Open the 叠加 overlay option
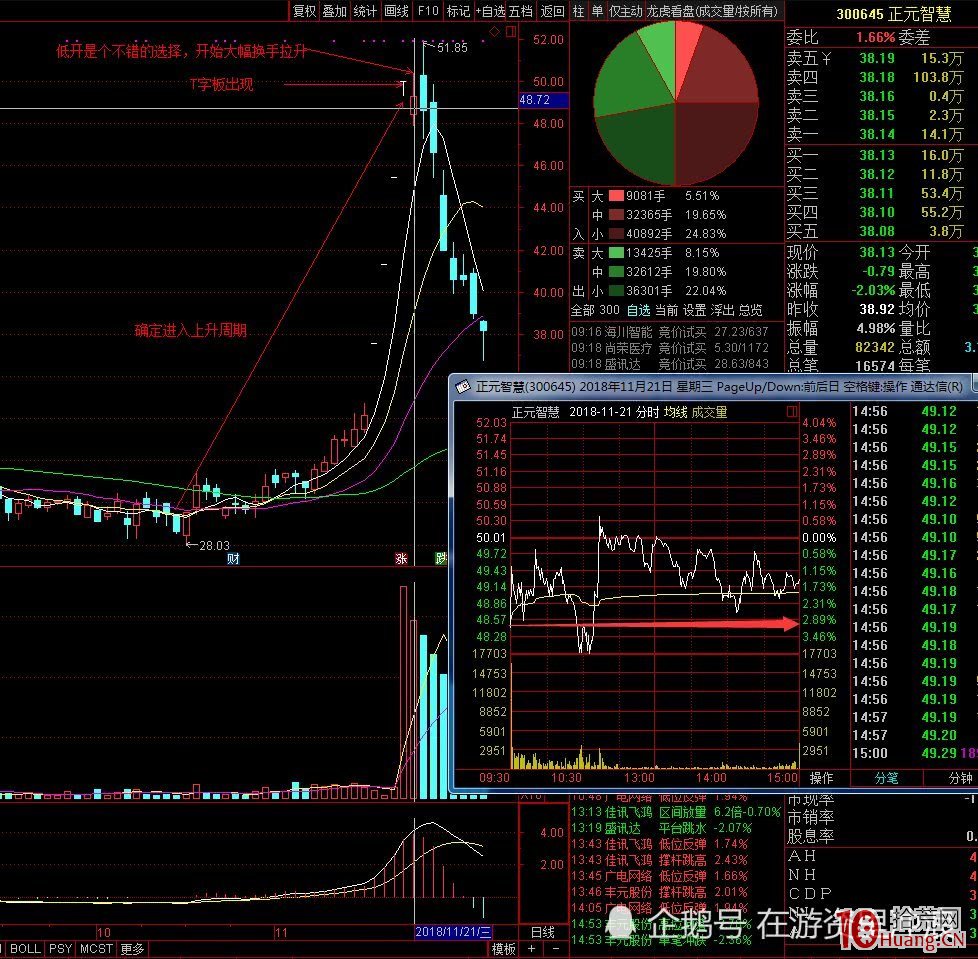Viewport: 978px width, 959px height. [x=334, y=11]
